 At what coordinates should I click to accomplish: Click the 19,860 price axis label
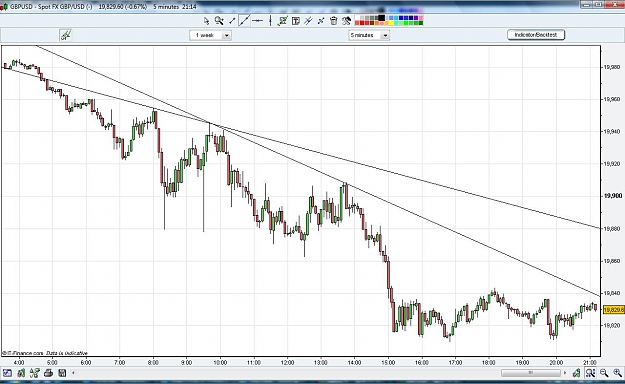(612, 261)
